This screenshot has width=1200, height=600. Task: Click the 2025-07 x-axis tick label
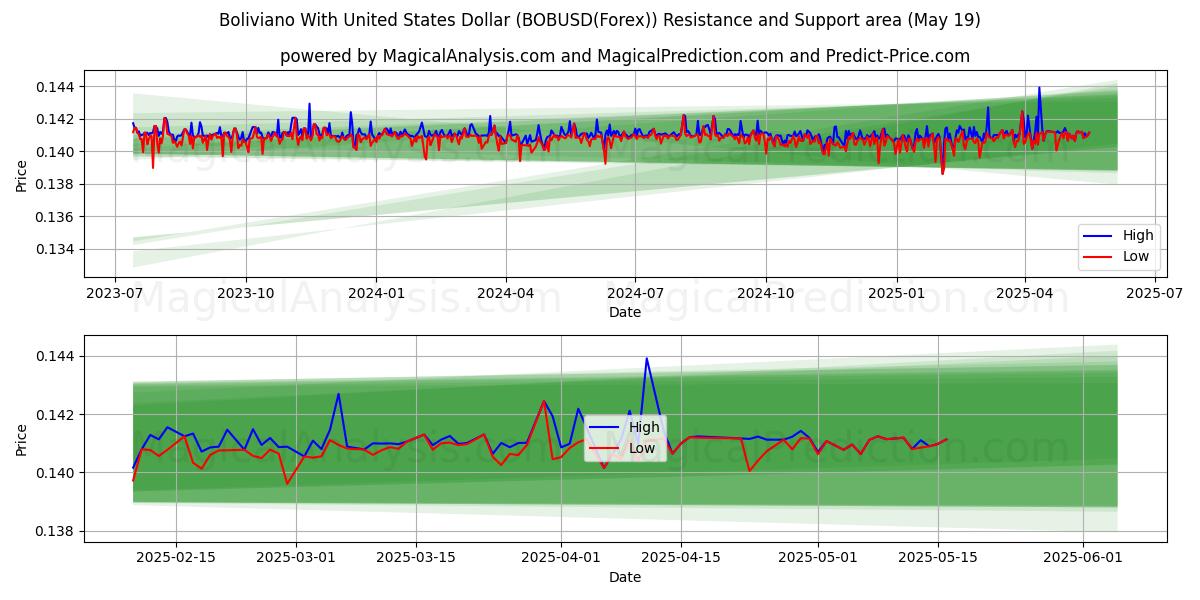pyautogui.click(x=1155, y=293)
